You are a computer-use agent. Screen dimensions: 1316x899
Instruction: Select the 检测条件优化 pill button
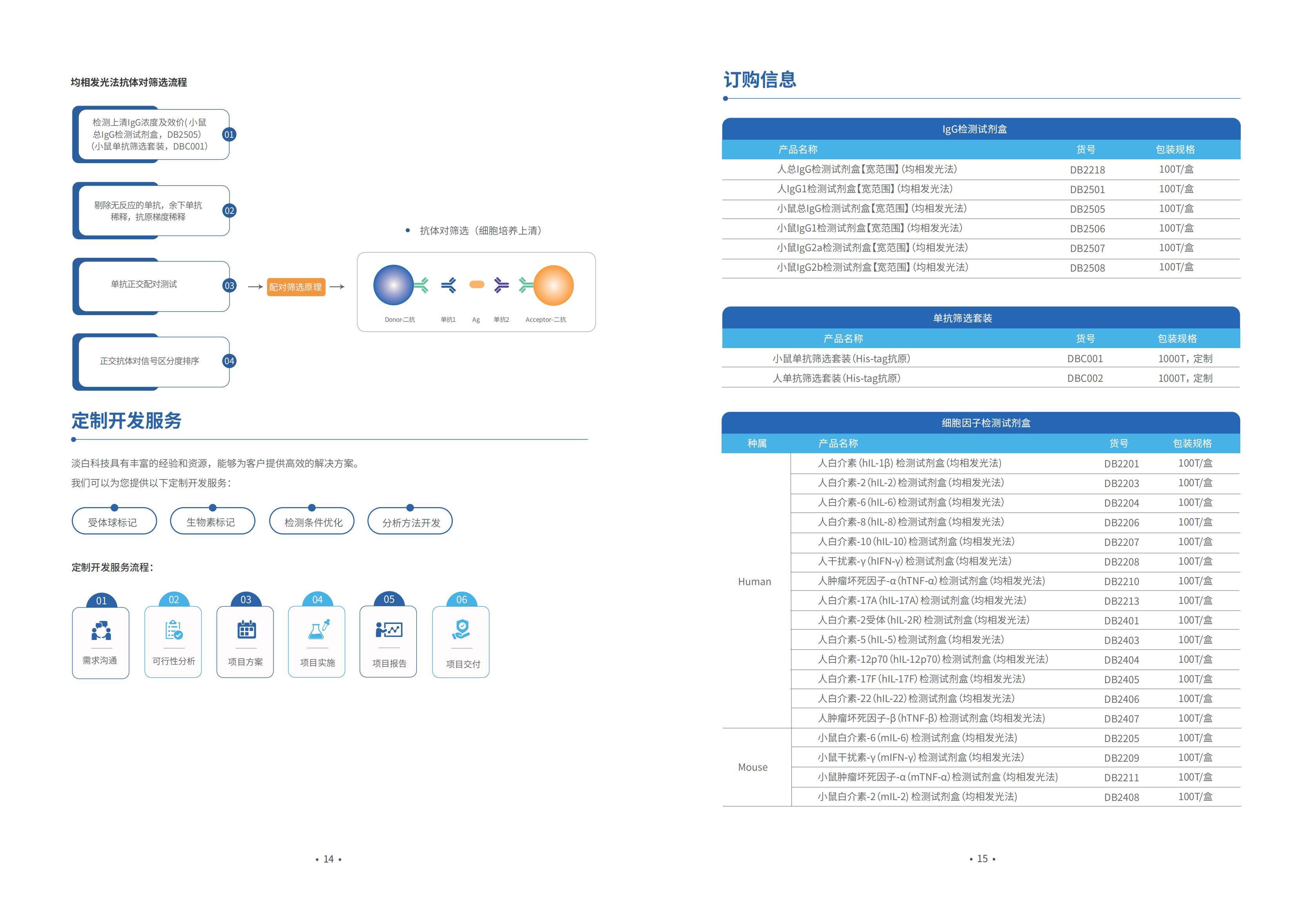(x=312, y=522)
